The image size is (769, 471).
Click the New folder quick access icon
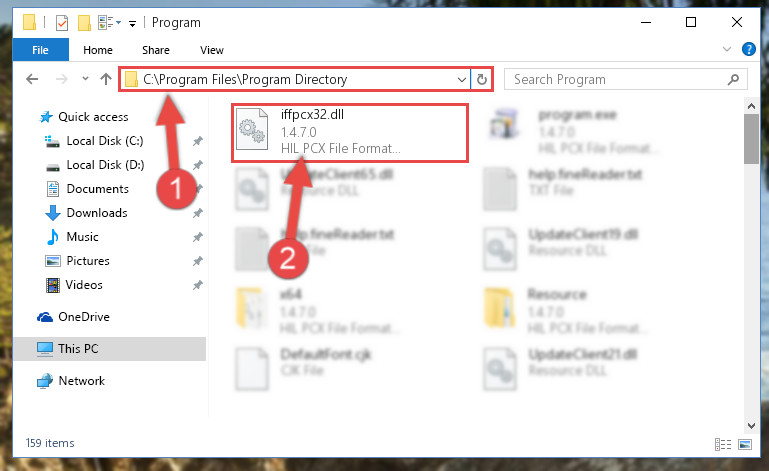pos(84,23)
